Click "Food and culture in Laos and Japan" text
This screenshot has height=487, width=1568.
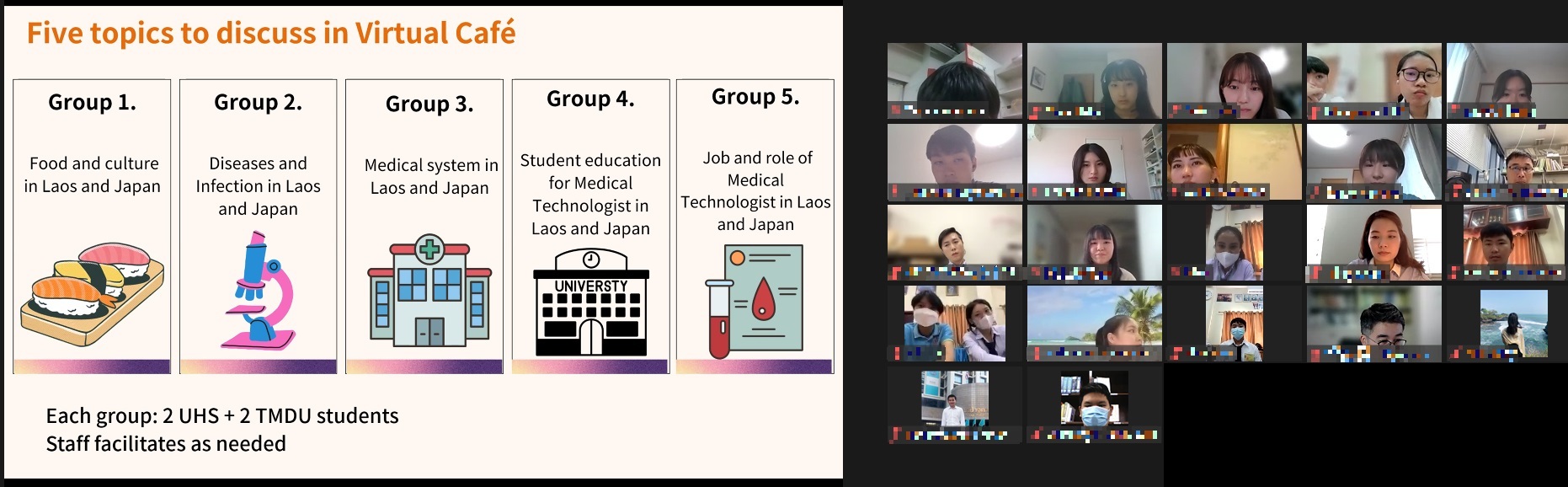(x=93, y=174)
